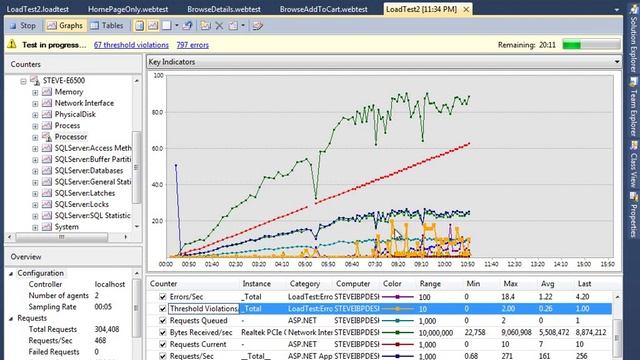The image size is (640, 360).
Task: Toggle the graph legend panel icon
Action: 153,26
